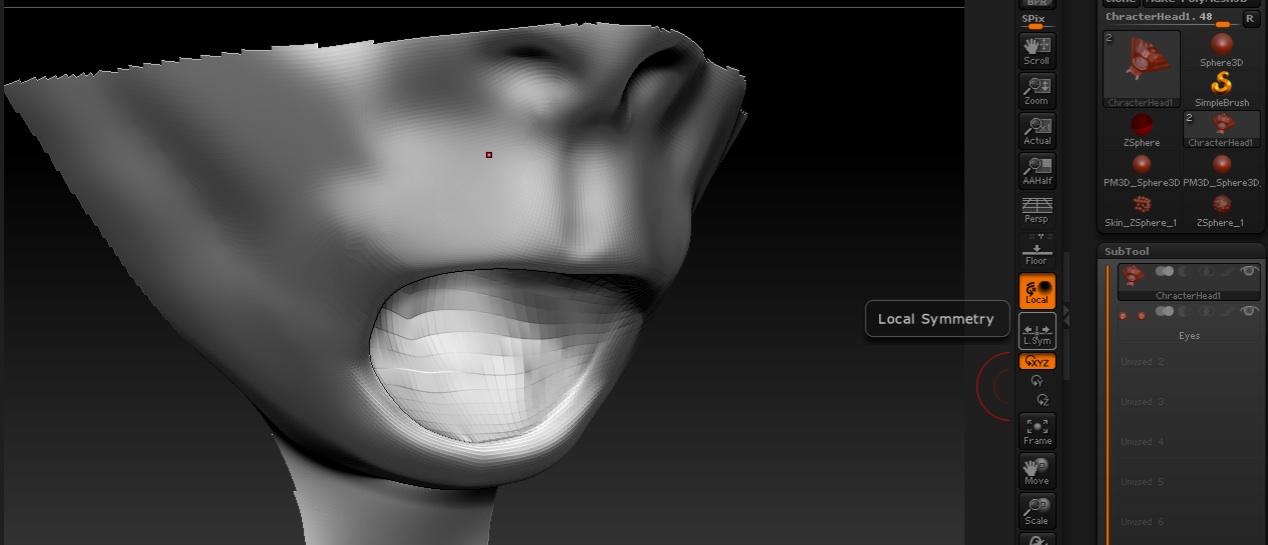Toggle Persp perspective view

pos(1037,210)
